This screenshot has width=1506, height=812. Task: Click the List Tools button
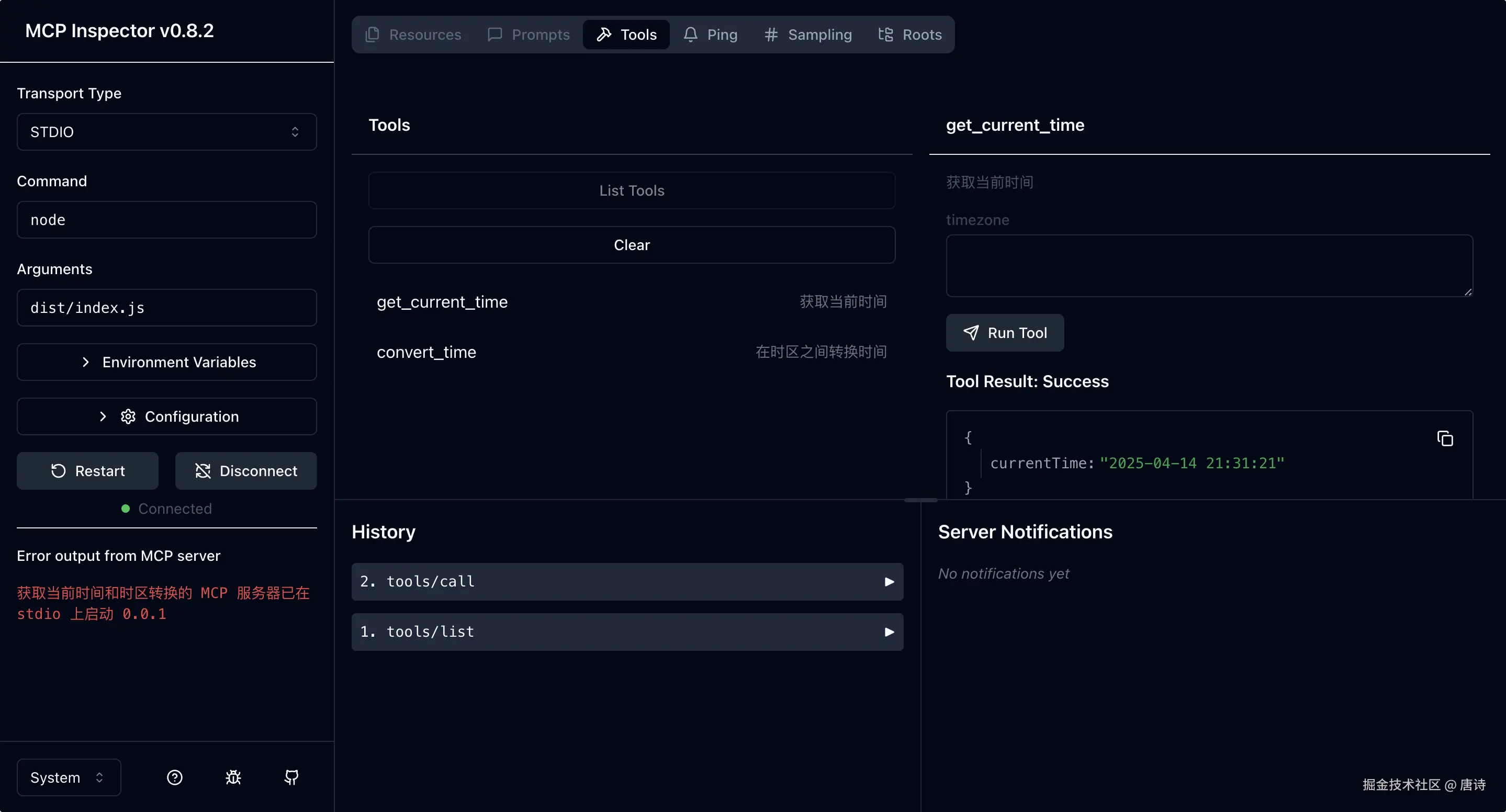coord(632,190)
